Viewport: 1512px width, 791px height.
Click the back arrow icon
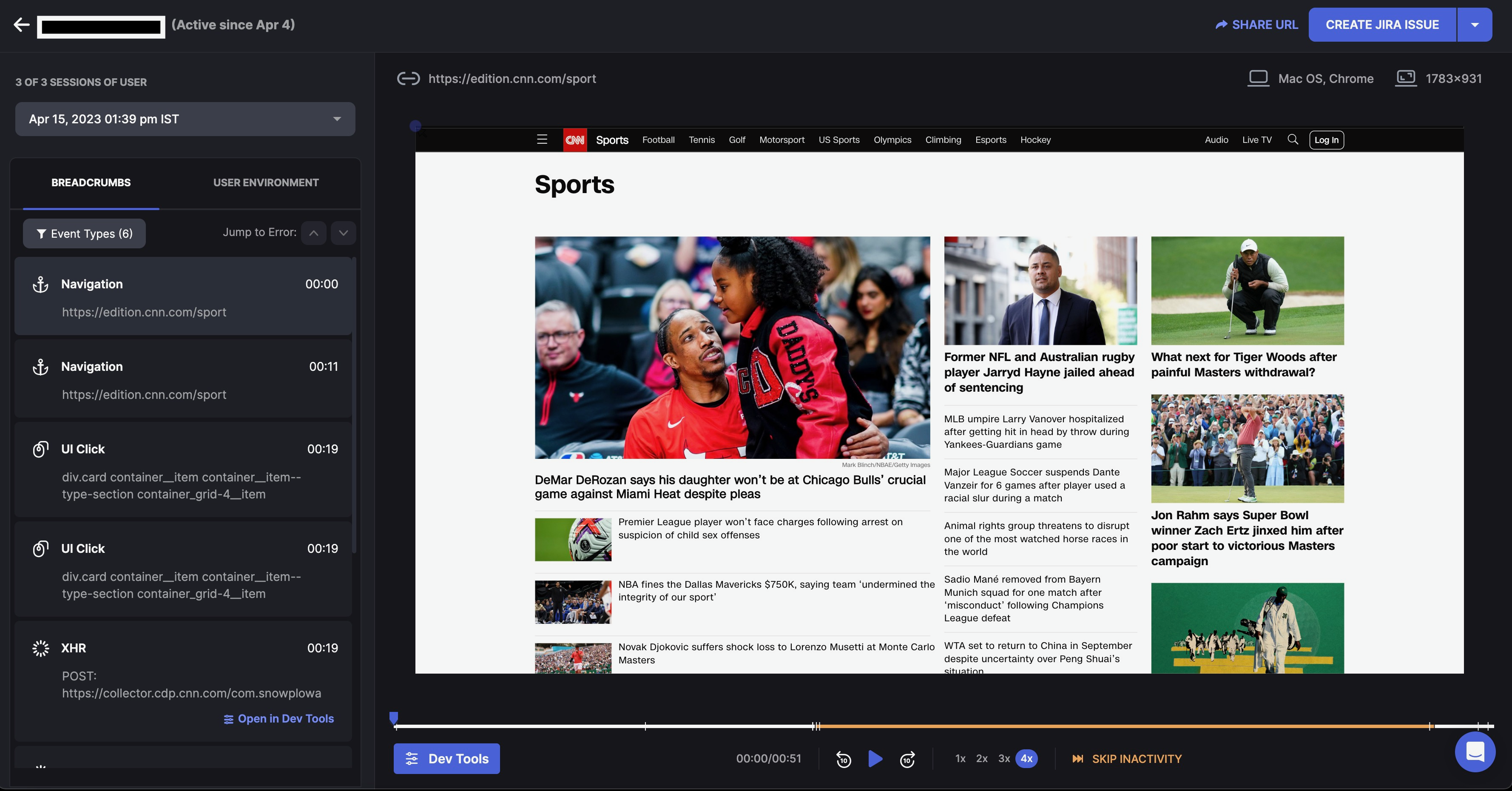click(x=22, y=25)
